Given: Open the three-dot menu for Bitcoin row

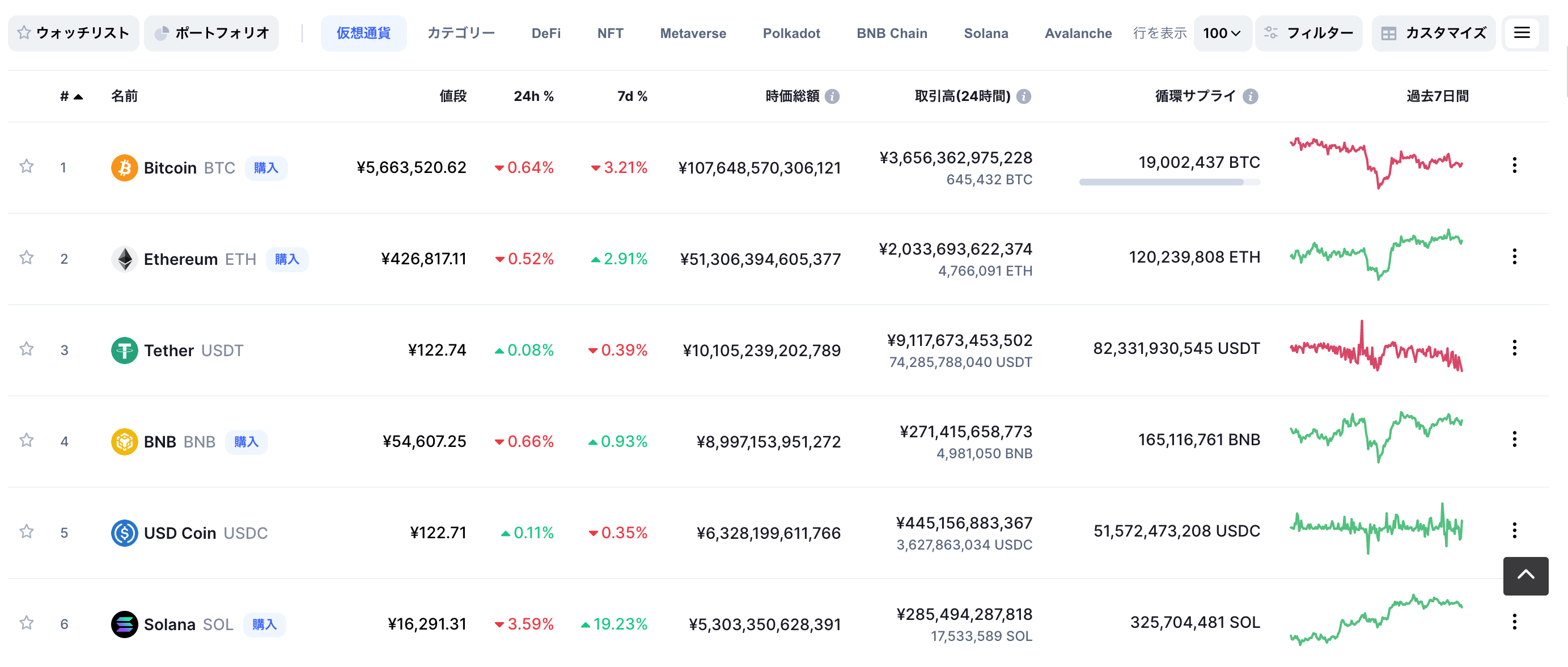Looking at the screenshot, I should [1515, 165].
